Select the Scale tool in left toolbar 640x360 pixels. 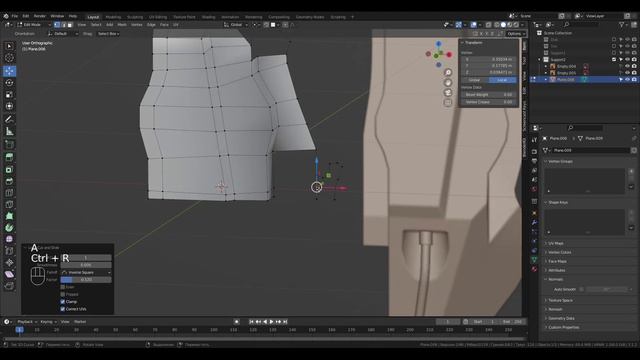9,95
